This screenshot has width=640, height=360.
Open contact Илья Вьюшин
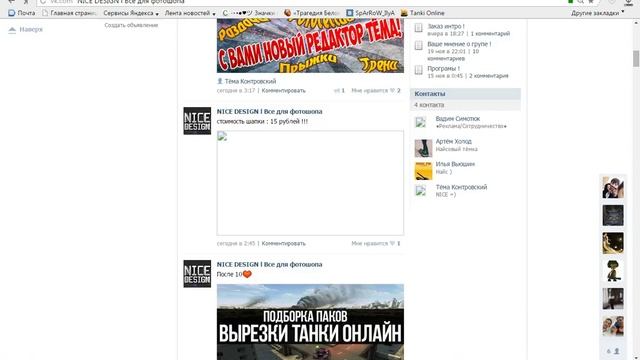[x=455, y=164]
